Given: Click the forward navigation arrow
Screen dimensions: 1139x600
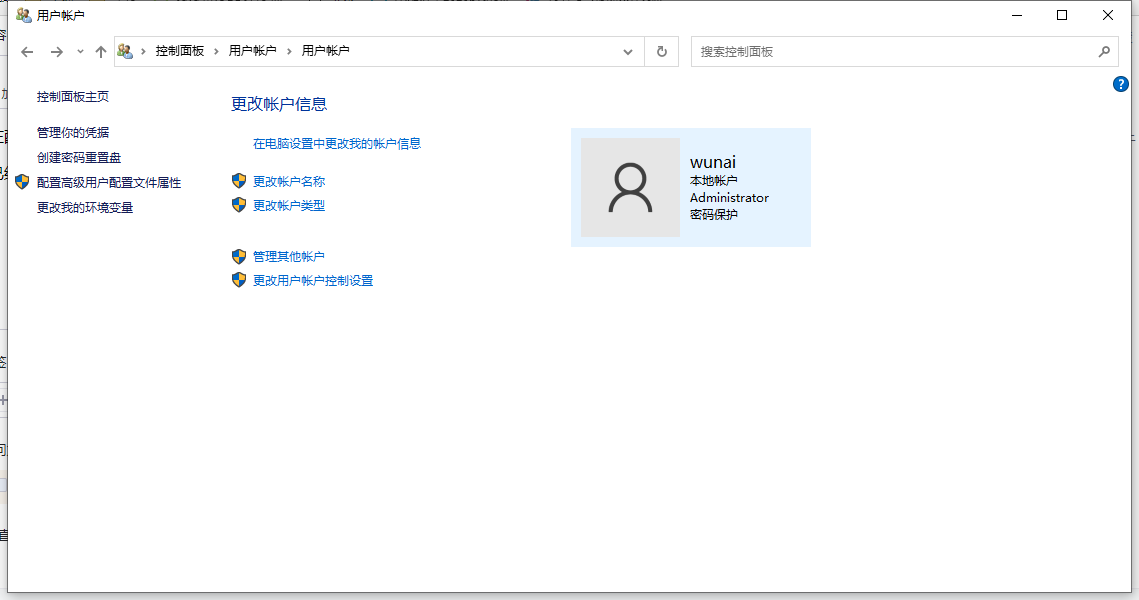Looking at the screenshot, I should pos(56,52).
